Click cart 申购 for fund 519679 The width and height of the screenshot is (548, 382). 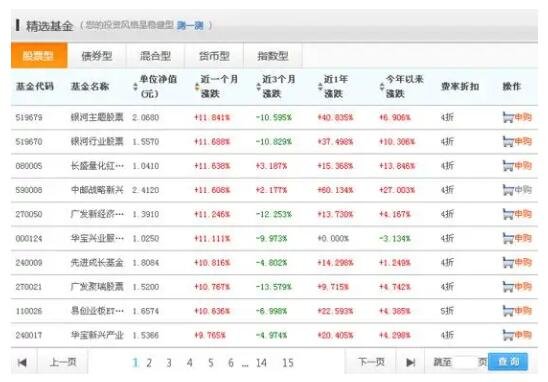click(517, 117)
